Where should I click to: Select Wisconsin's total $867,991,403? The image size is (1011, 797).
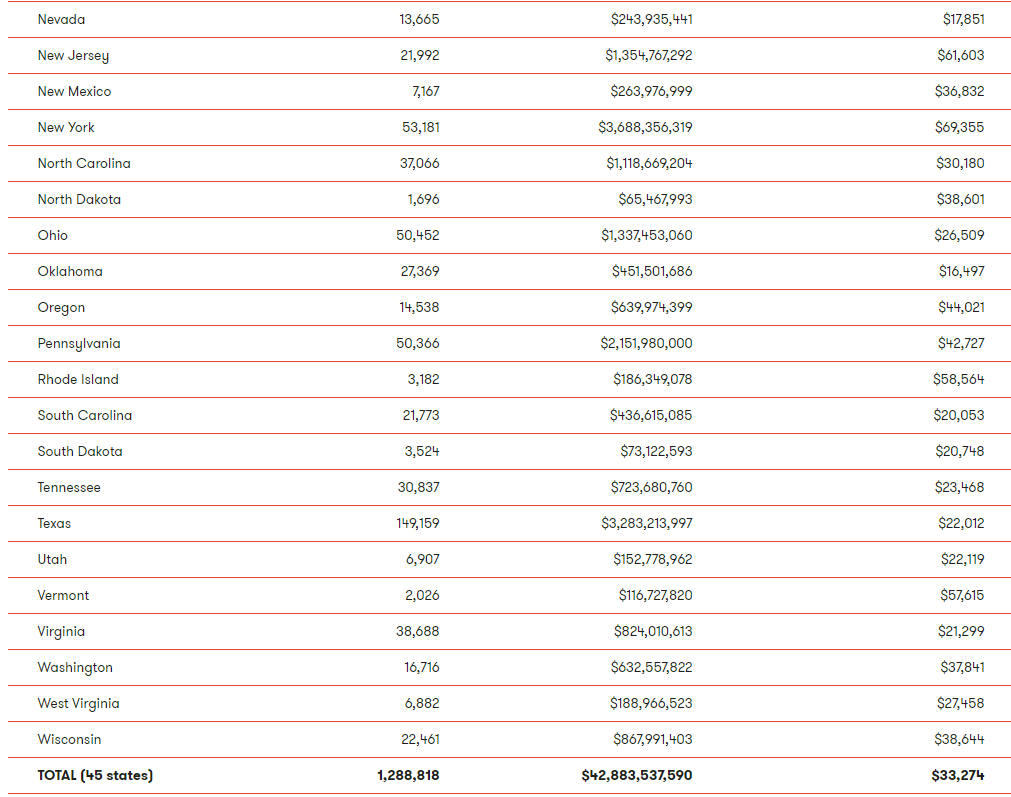click(x=653, y=740)
